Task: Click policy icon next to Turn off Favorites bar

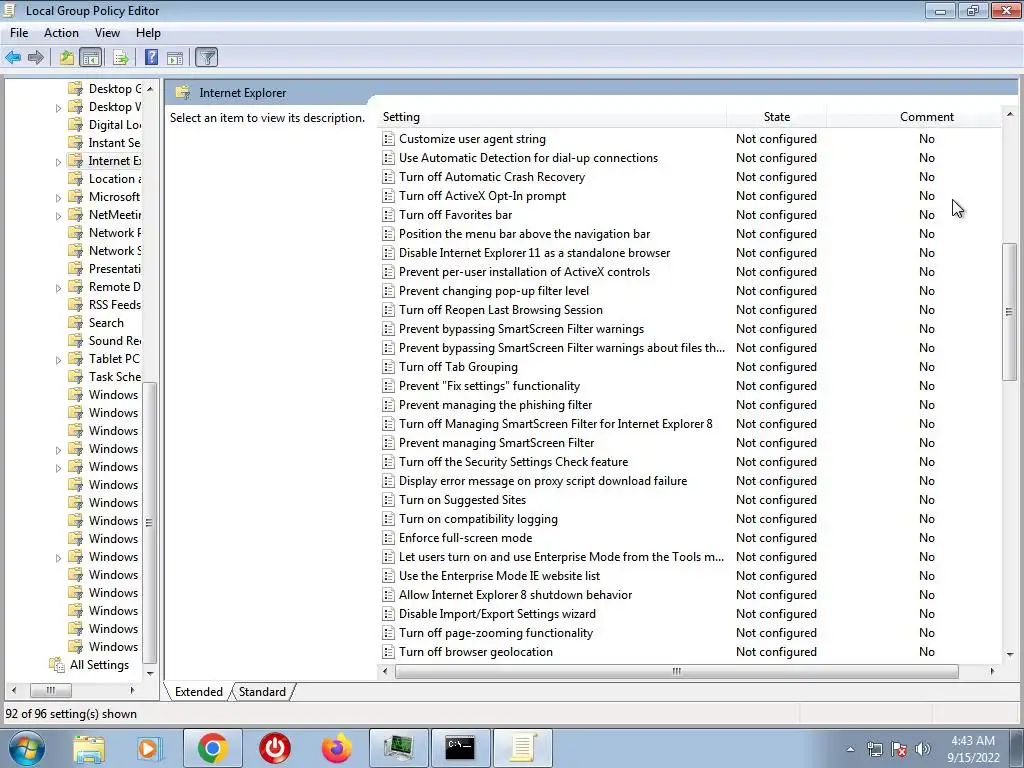Action: [389, 215]
